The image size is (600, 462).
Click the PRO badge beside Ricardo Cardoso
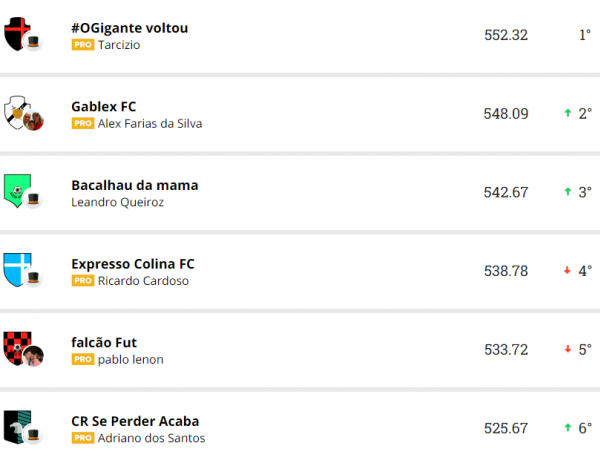click(83, 281)
